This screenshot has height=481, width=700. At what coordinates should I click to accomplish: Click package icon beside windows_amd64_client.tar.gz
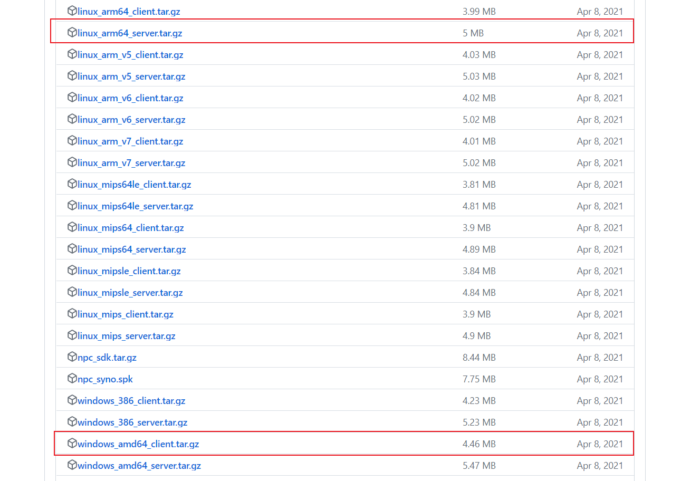[x=72, y=444]
